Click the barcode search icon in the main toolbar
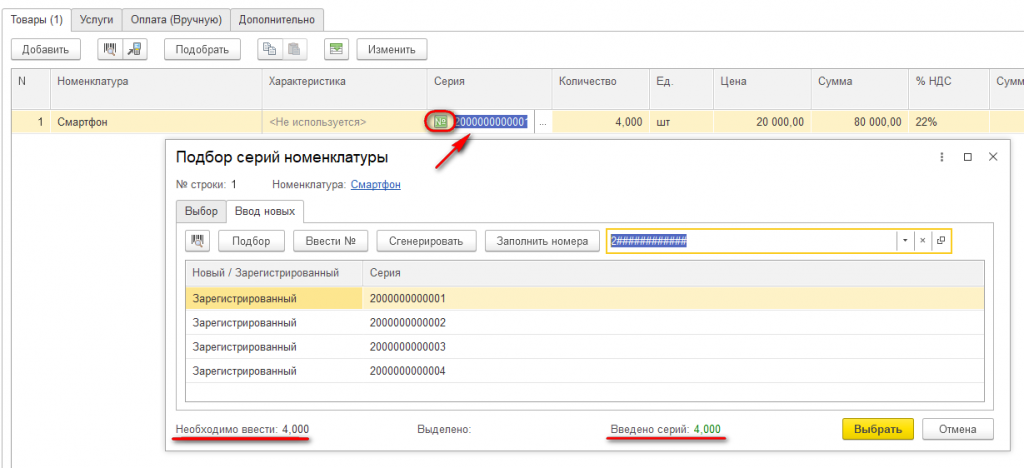Image resolution: width=1024 pixels, height=468 pixels. coord(110,49)
